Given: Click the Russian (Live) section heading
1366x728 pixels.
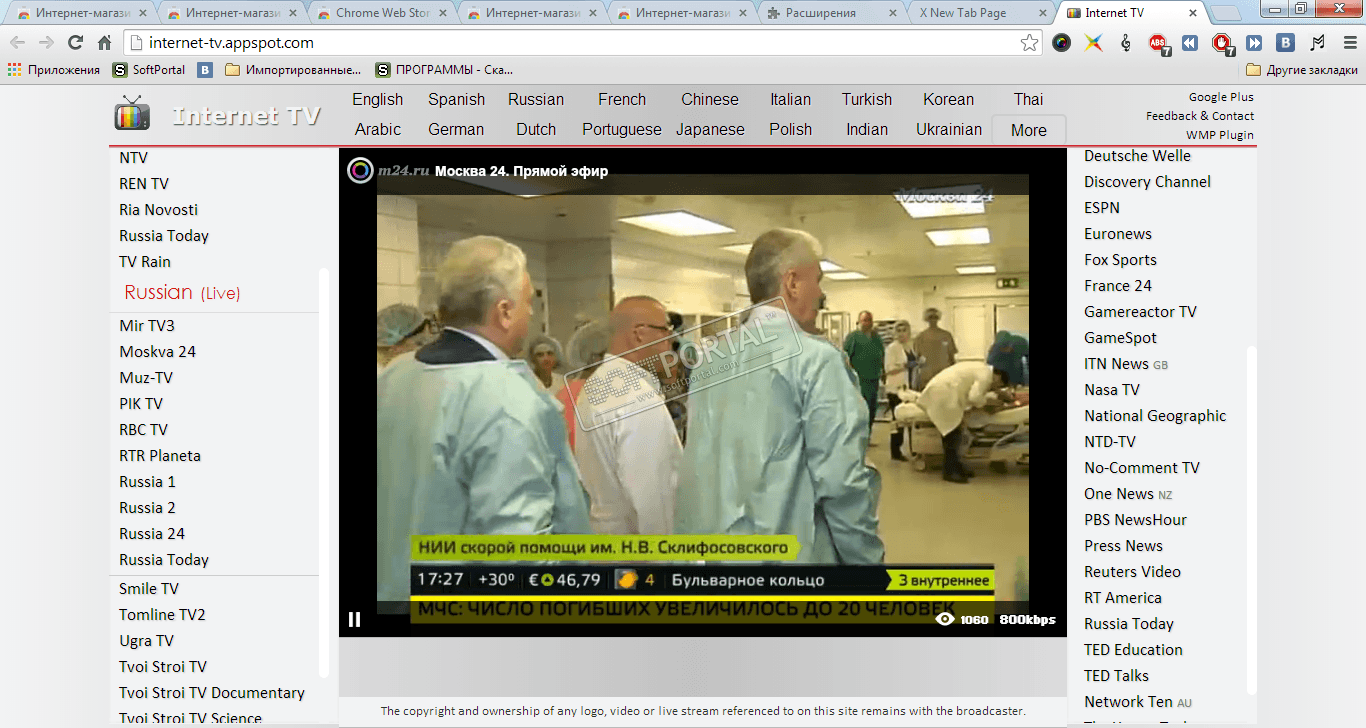Looking at the screenshot, I should tap(182, 293).
